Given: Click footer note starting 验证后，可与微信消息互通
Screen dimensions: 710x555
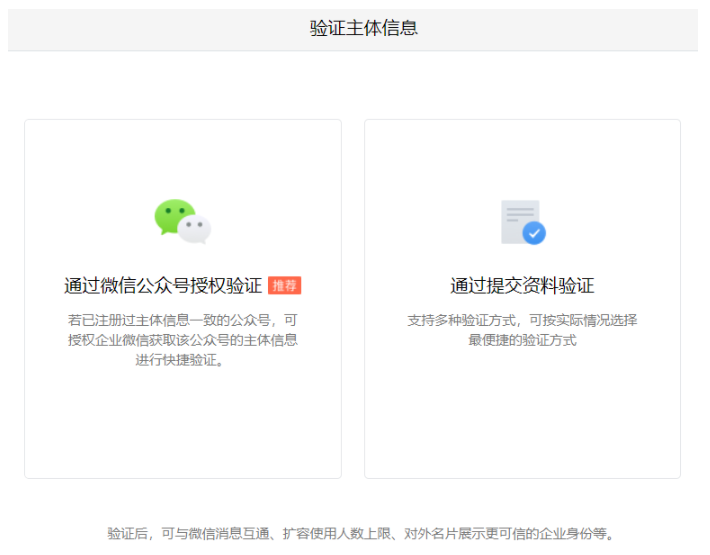Looking at the screenshot, I should coord(360,534).
